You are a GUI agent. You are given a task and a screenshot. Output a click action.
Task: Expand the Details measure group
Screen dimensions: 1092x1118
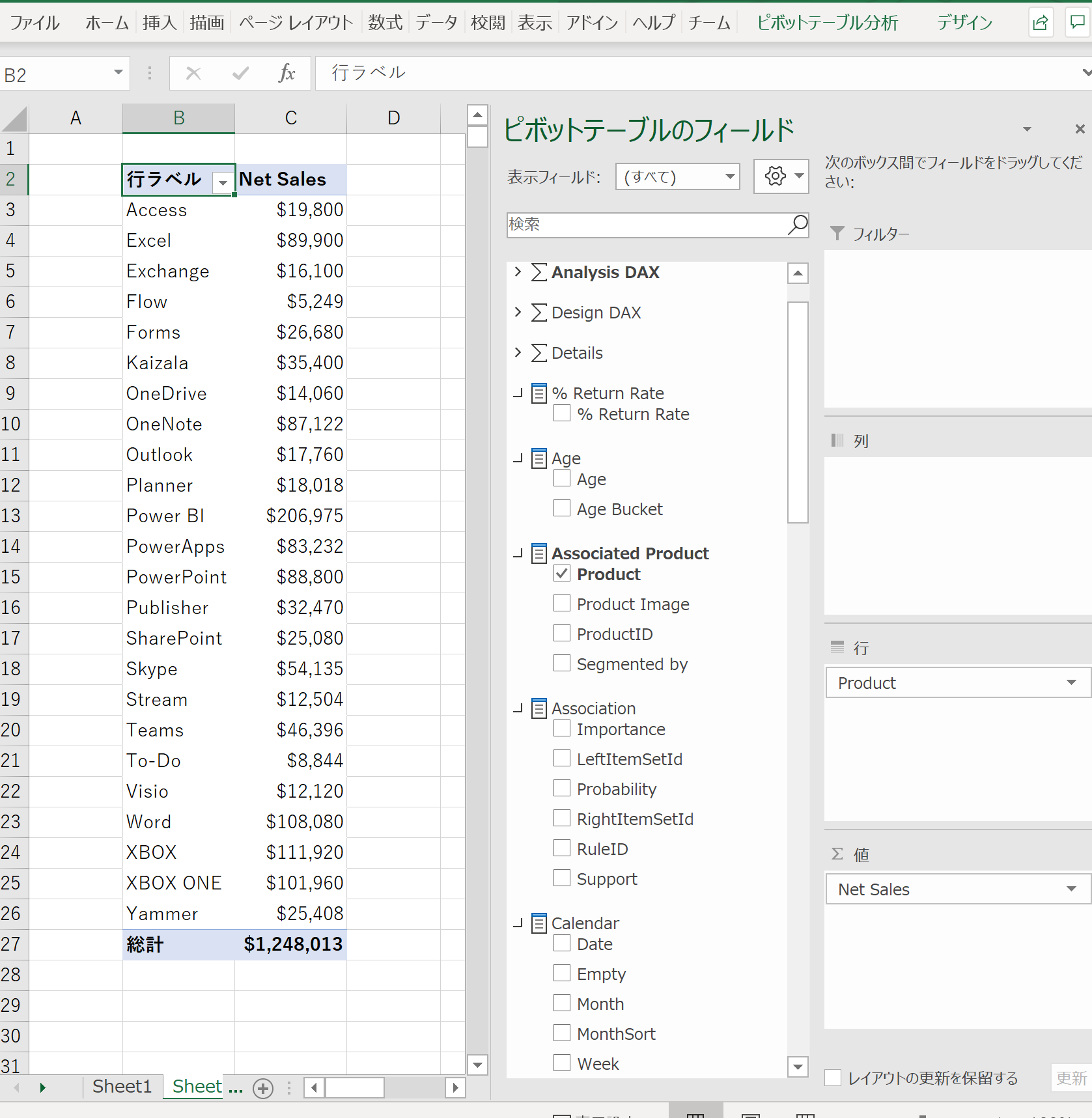[x=518, y=352]
